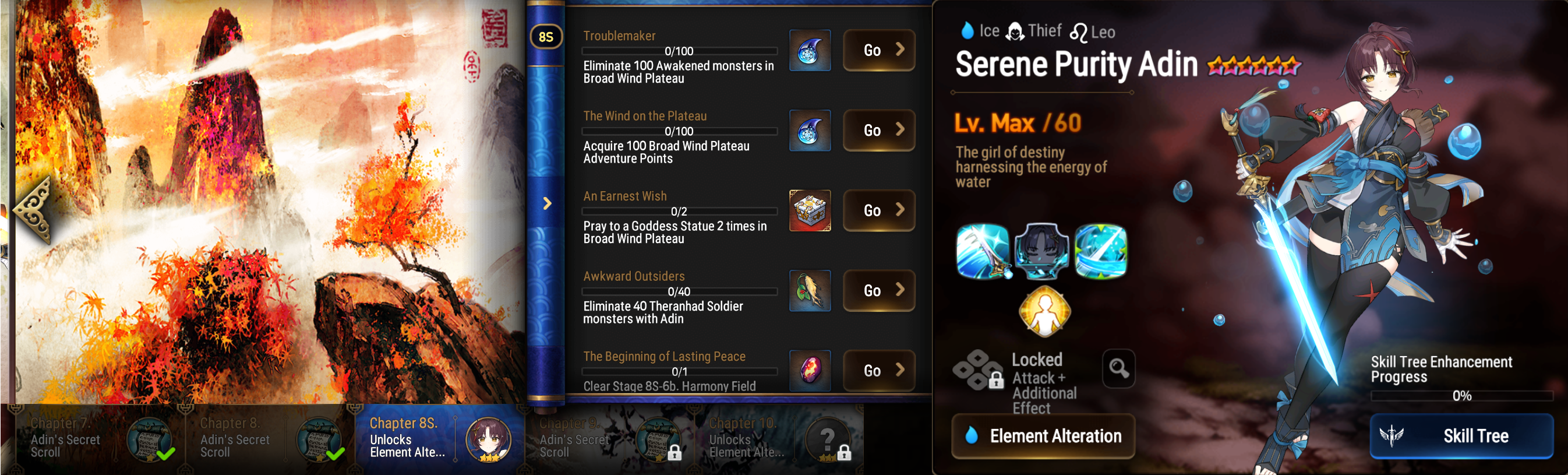Screen dimensions: 1568x475
Task: Click the magnifier next to Locked
Action: pyautogui.click(x=1119, y=368)
